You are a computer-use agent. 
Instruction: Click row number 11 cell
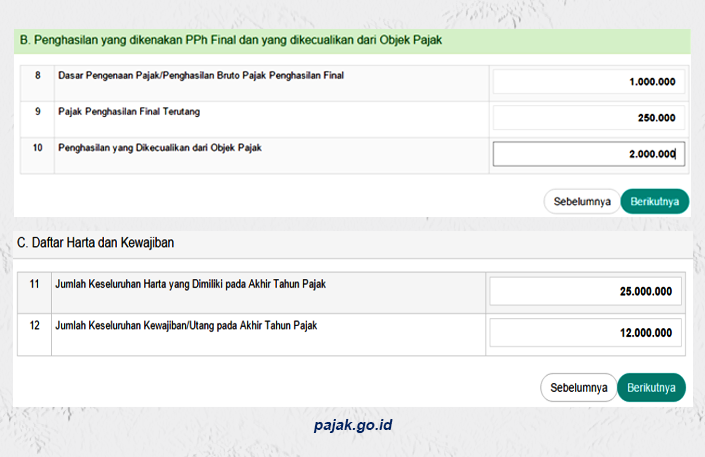(x=34, y=285)
